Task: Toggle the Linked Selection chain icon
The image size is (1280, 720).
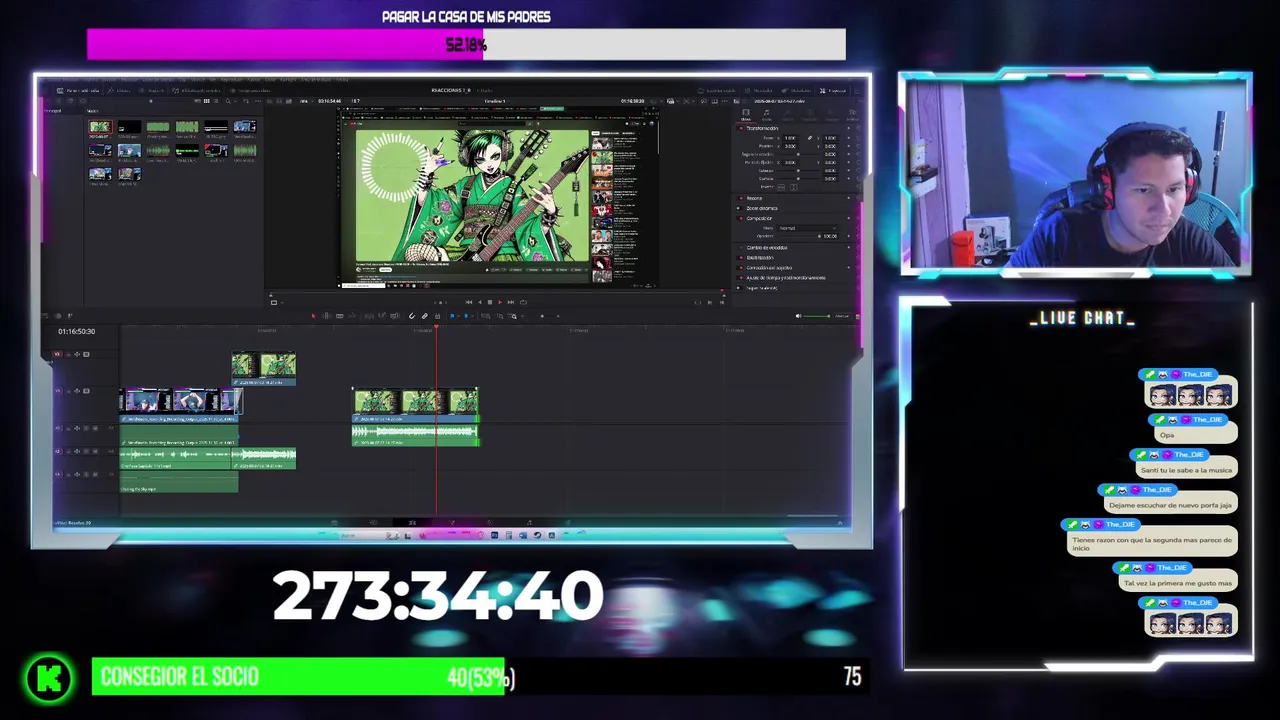Action: tap(424, 316)
